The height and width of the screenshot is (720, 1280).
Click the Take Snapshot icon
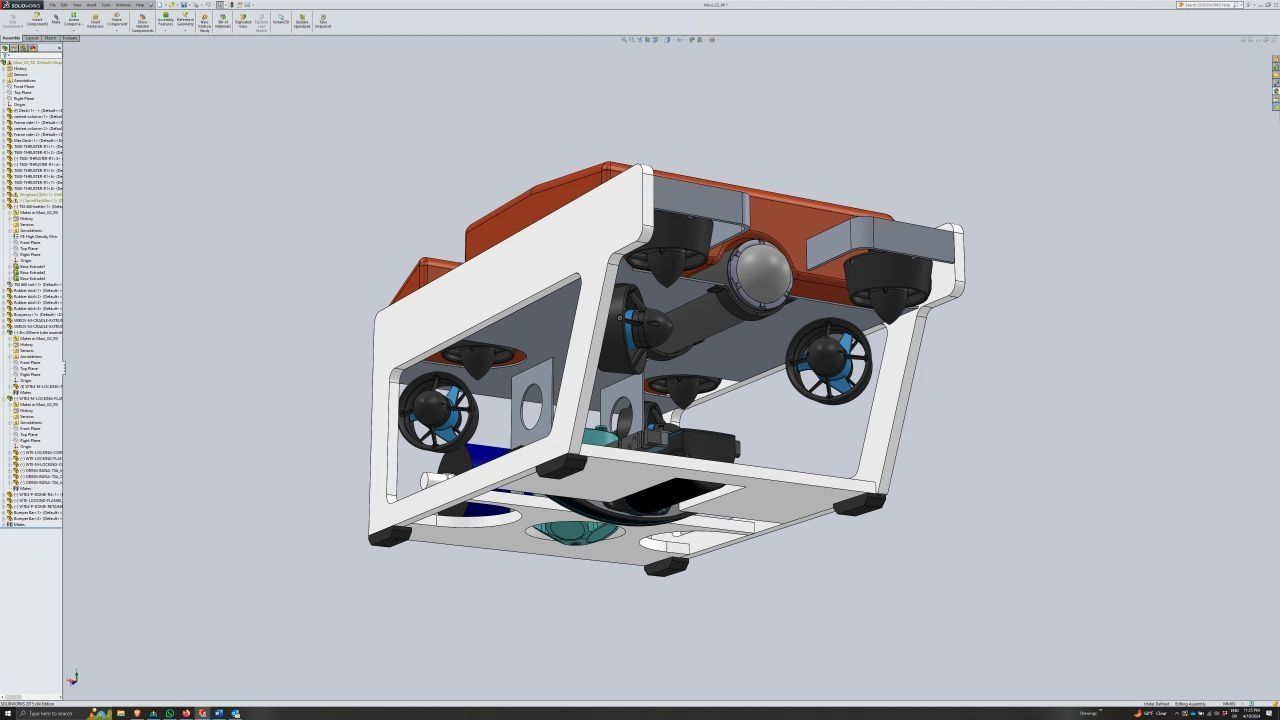pos(322,18)
